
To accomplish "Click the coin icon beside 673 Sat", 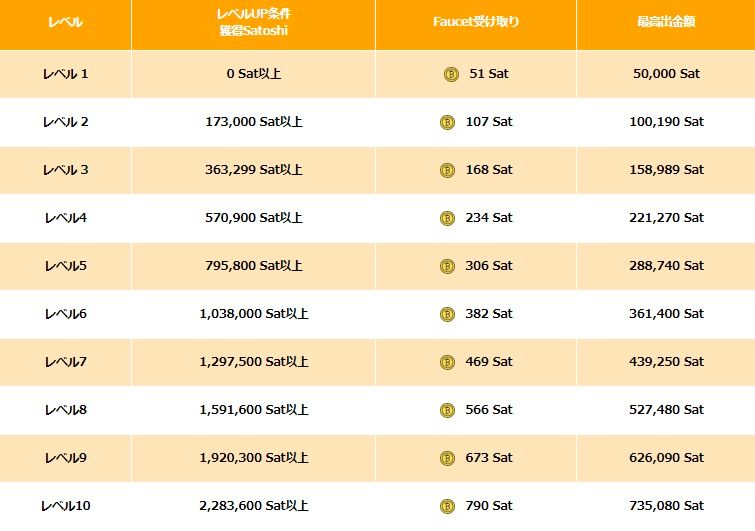I will [447, 458].
